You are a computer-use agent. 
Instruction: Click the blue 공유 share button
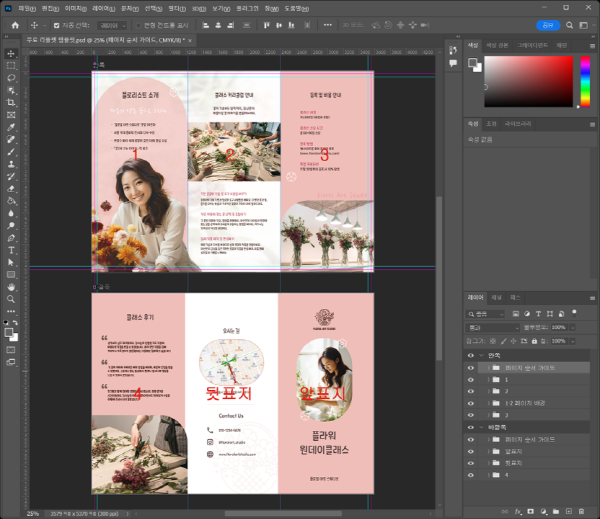(548, 24)
